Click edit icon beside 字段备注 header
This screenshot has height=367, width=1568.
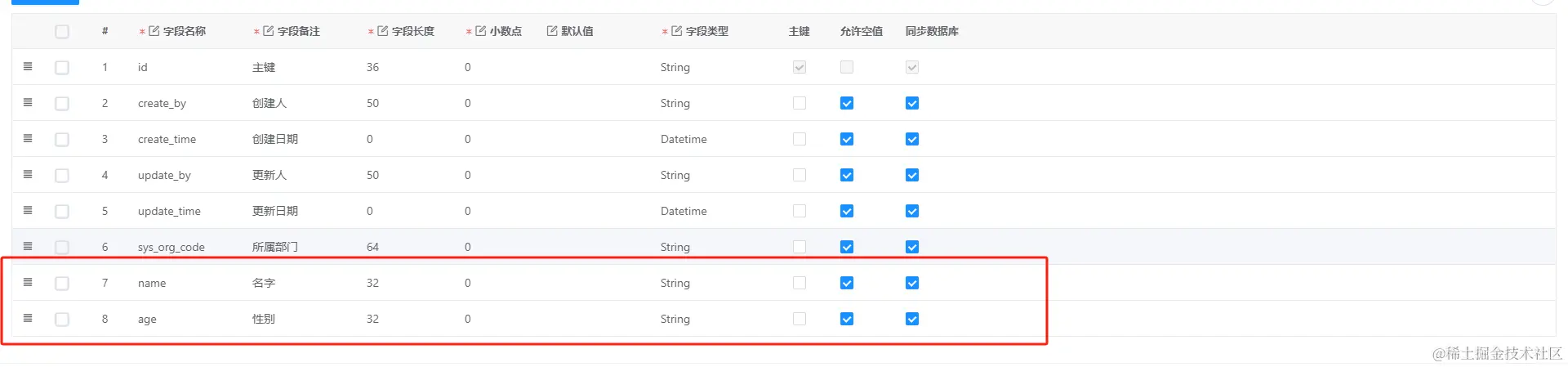coord(269,31)
